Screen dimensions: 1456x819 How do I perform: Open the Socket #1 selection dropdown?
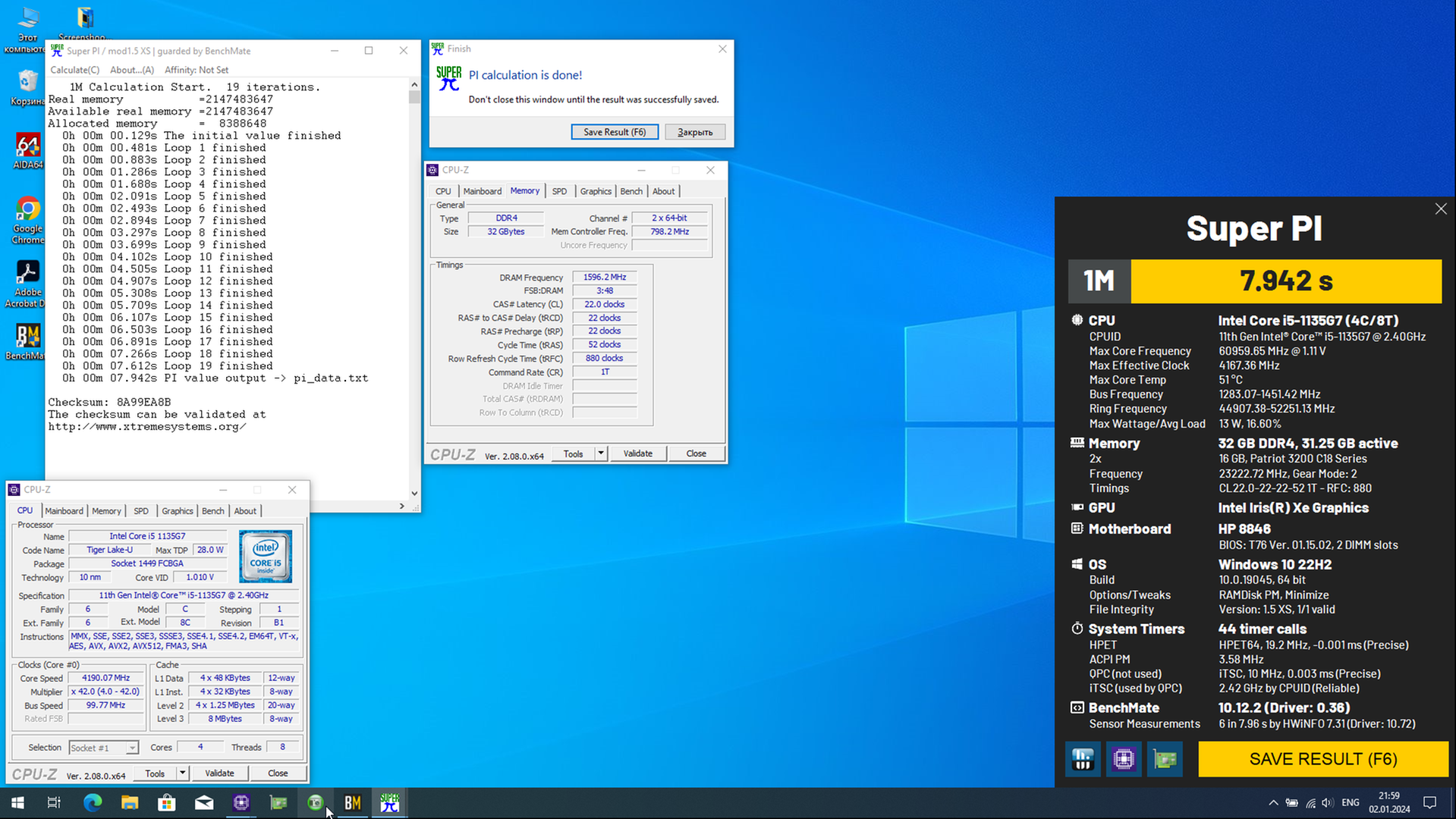coord(104,748)
